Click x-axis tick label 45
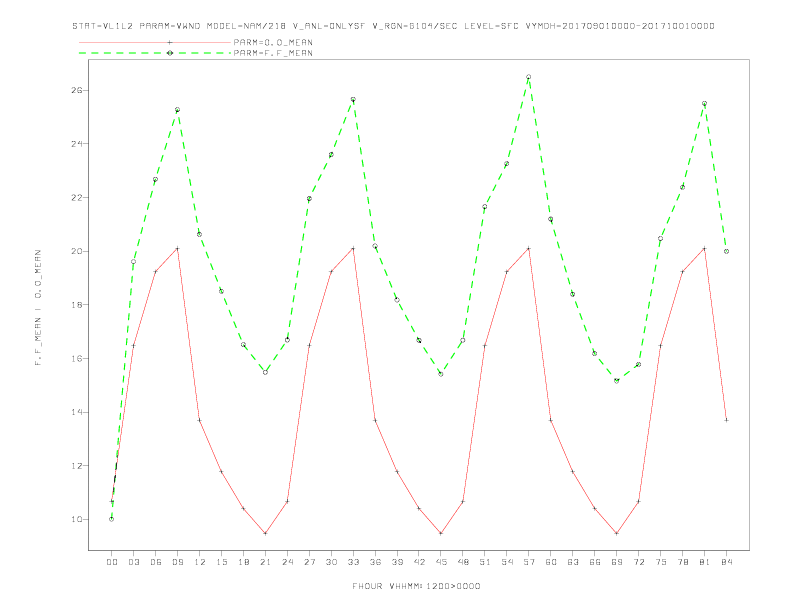The width and height of the screenshot is (792, 612). point(441,562)
